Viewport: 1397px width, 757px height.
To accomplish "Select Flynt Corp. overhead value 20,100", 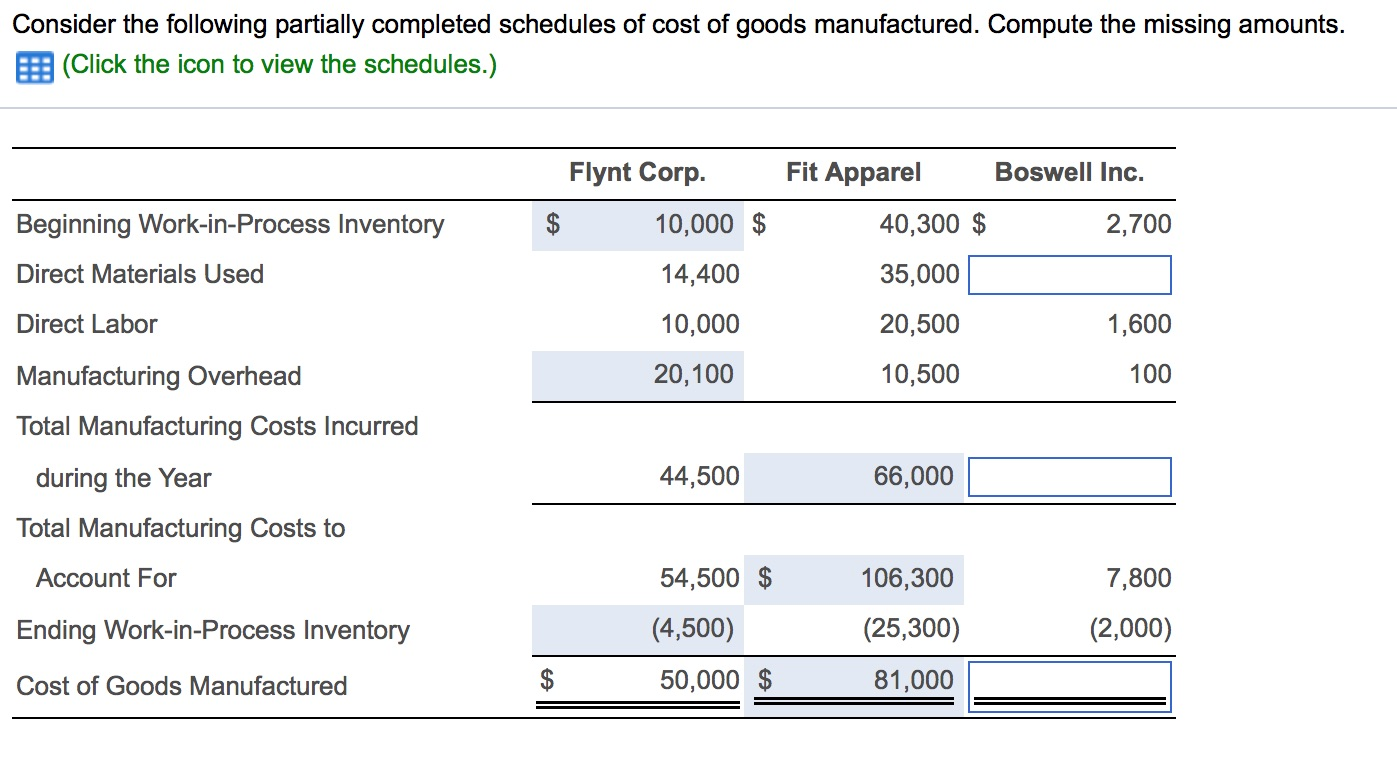I will pyautogui.click(x=693, y=375).
